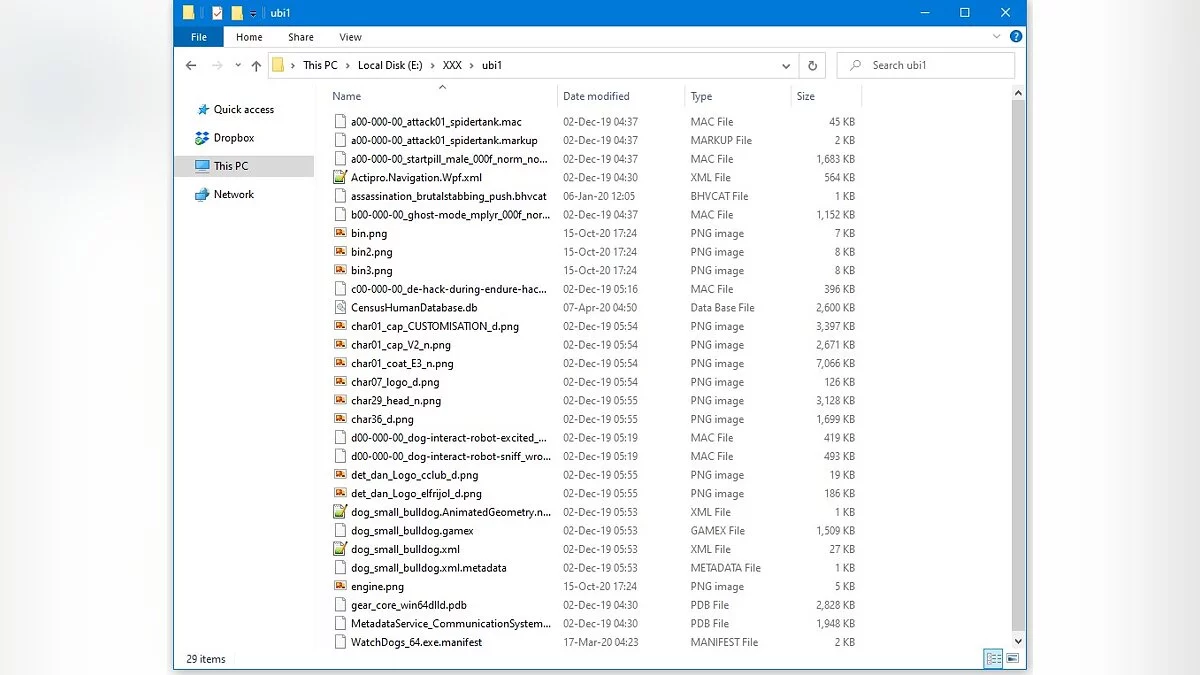Switch to the Share ribbon tab
Image resolution: width=1200 pixels, height=675 pixels.
click(301, 37)
